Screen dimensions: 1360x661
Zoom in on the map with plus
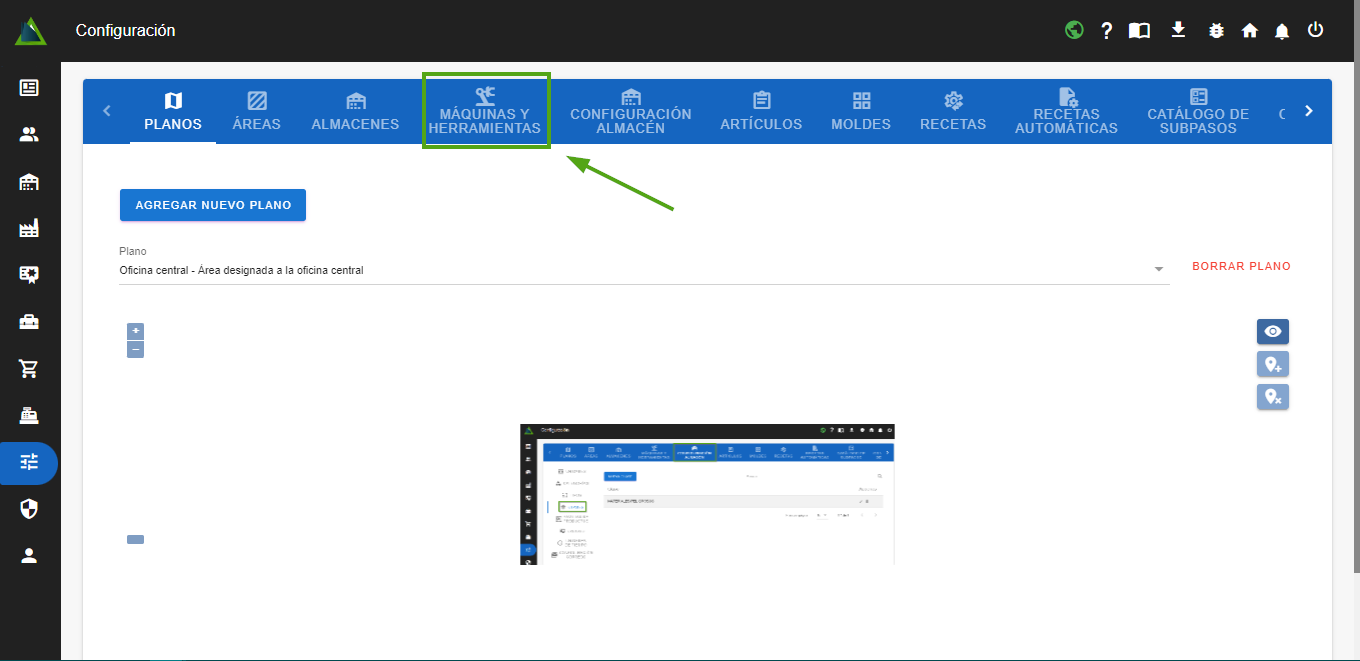(136, 331)
